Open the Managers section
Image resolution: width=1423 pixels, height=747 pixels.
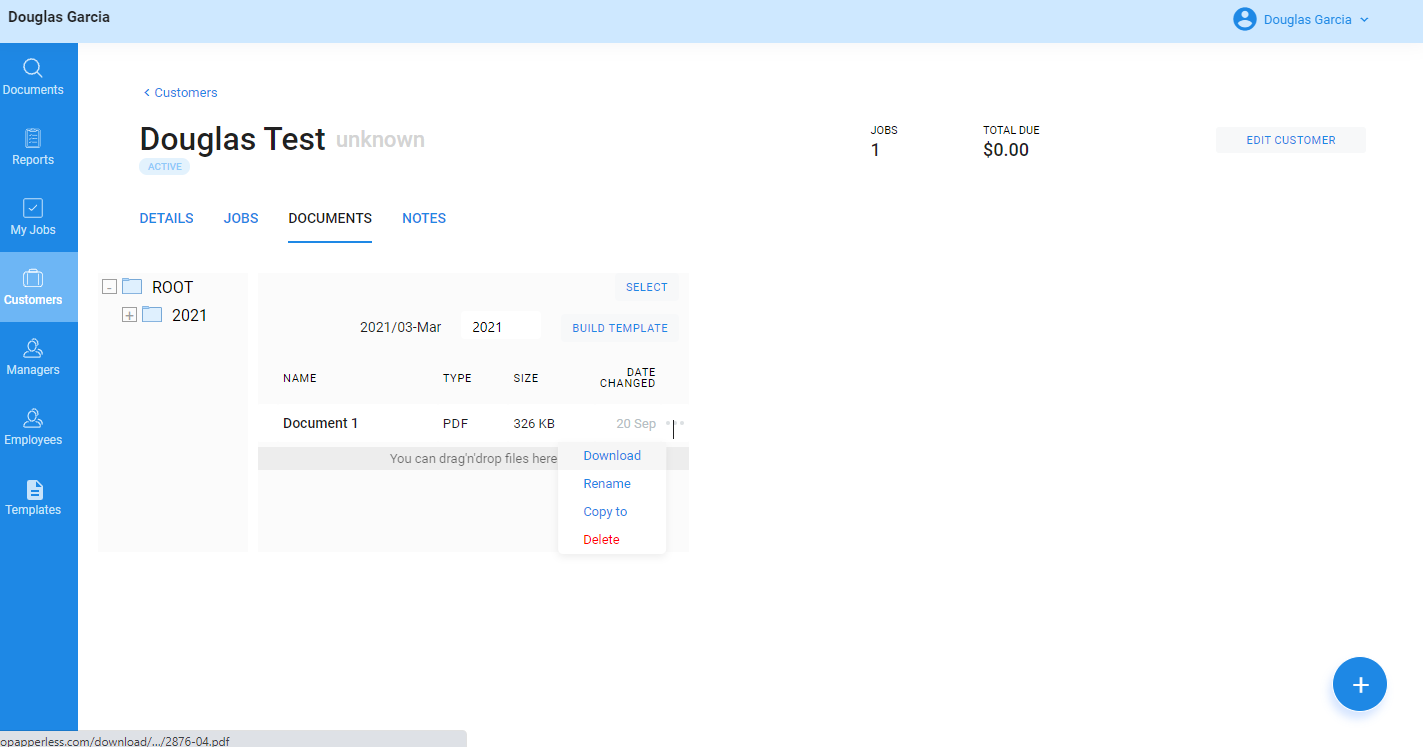coord(33,356)
